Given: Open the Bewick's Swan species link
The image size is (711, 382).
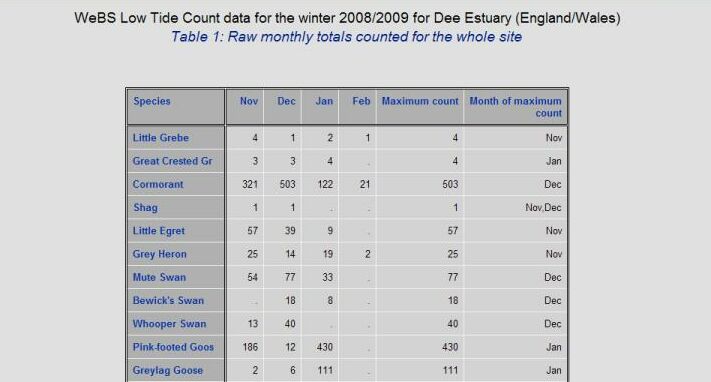Looking at the screenshot, I should pos(168,300).
